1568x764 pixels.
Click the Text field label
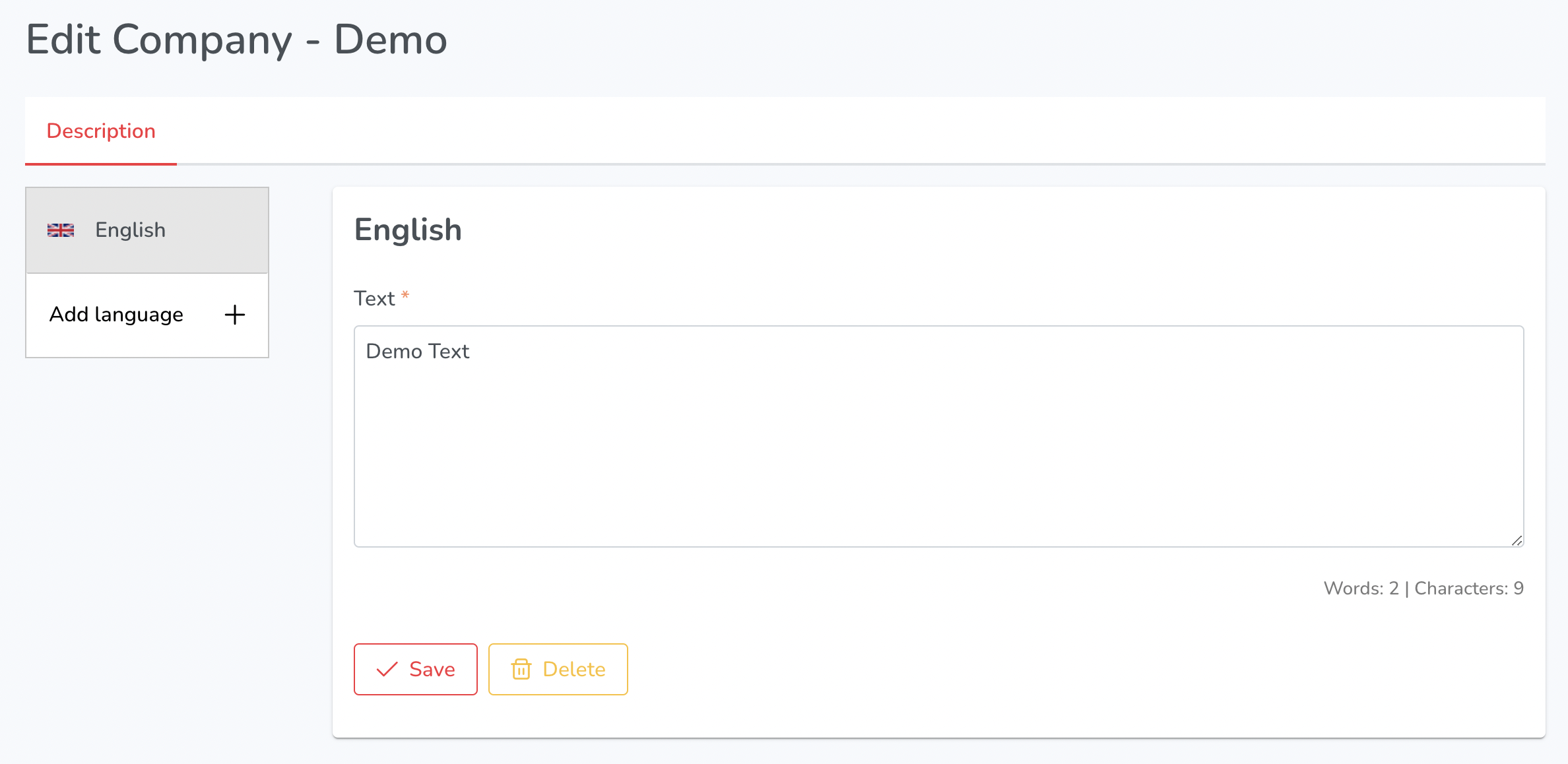coord(374,299)
